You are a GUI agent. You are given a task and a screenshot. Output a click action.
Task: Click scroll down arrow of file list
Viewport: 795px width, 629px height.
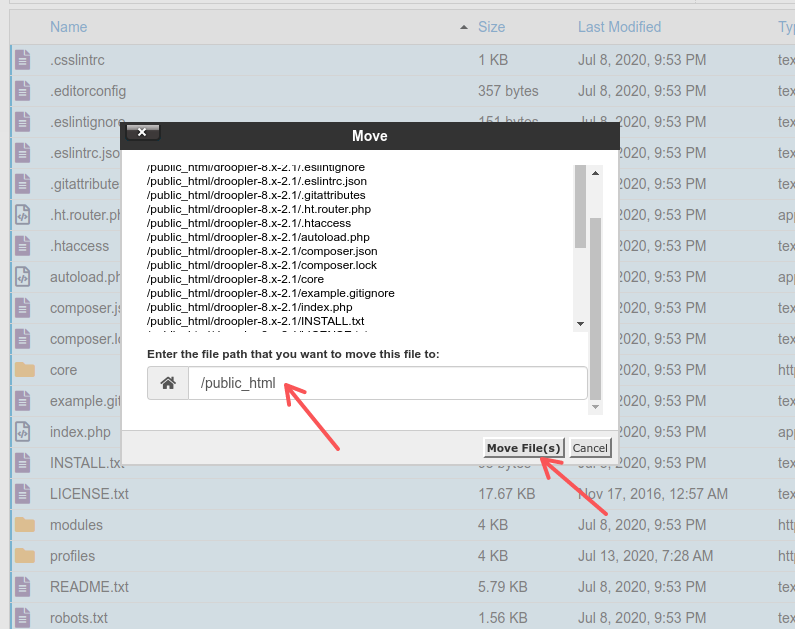click(x=581, y=324)
